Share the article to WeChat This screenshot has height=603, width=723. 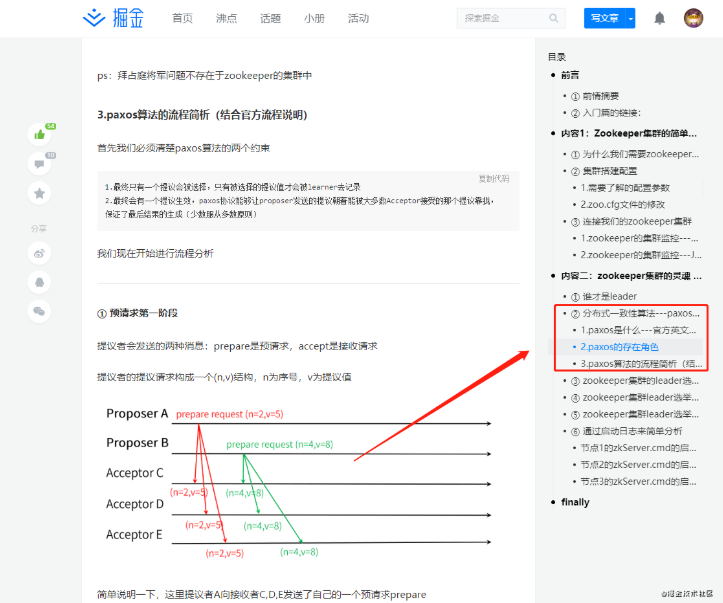point(40,311)
